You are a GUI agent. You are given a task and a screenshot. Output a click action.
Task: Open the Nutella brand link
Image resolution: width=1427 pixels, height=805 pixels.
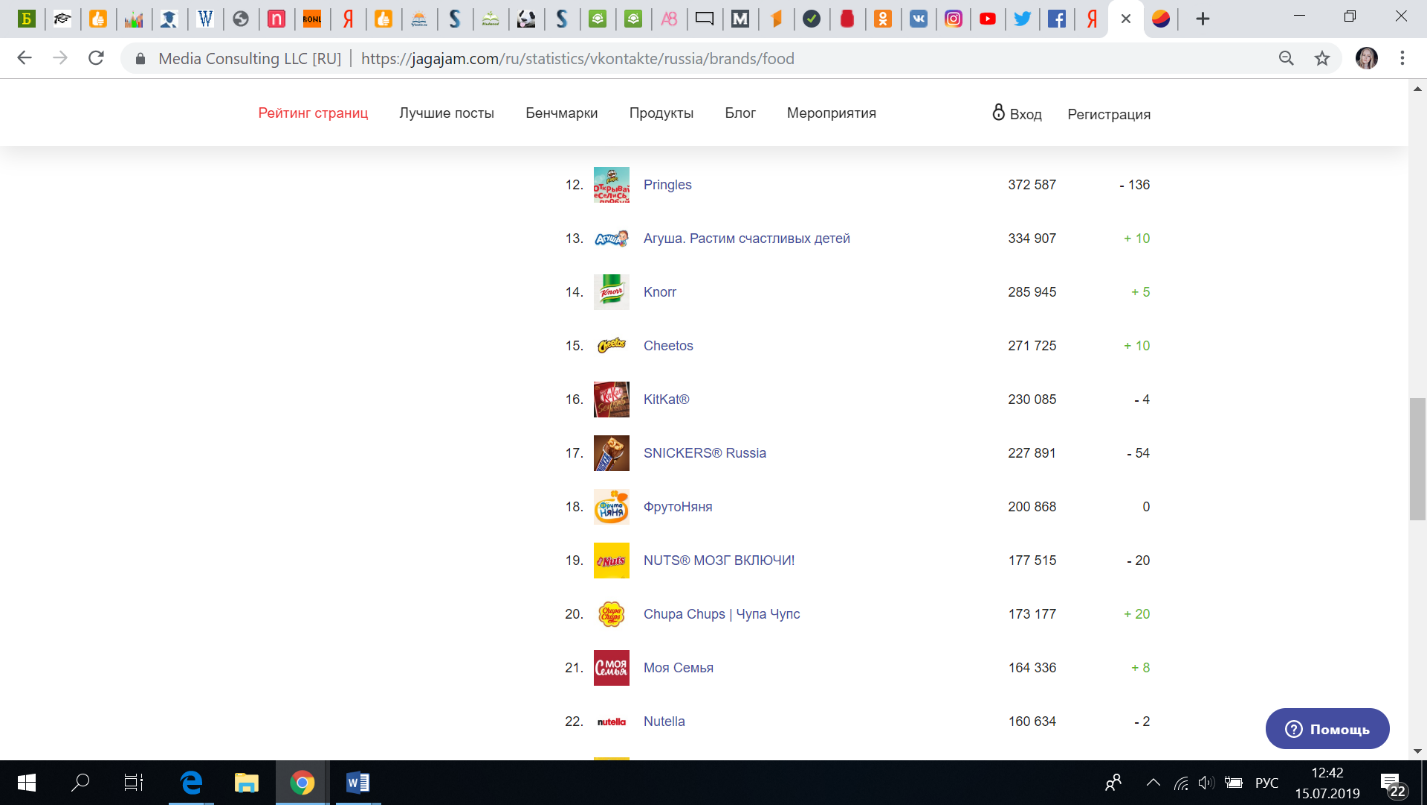click(x=665, y=721)
